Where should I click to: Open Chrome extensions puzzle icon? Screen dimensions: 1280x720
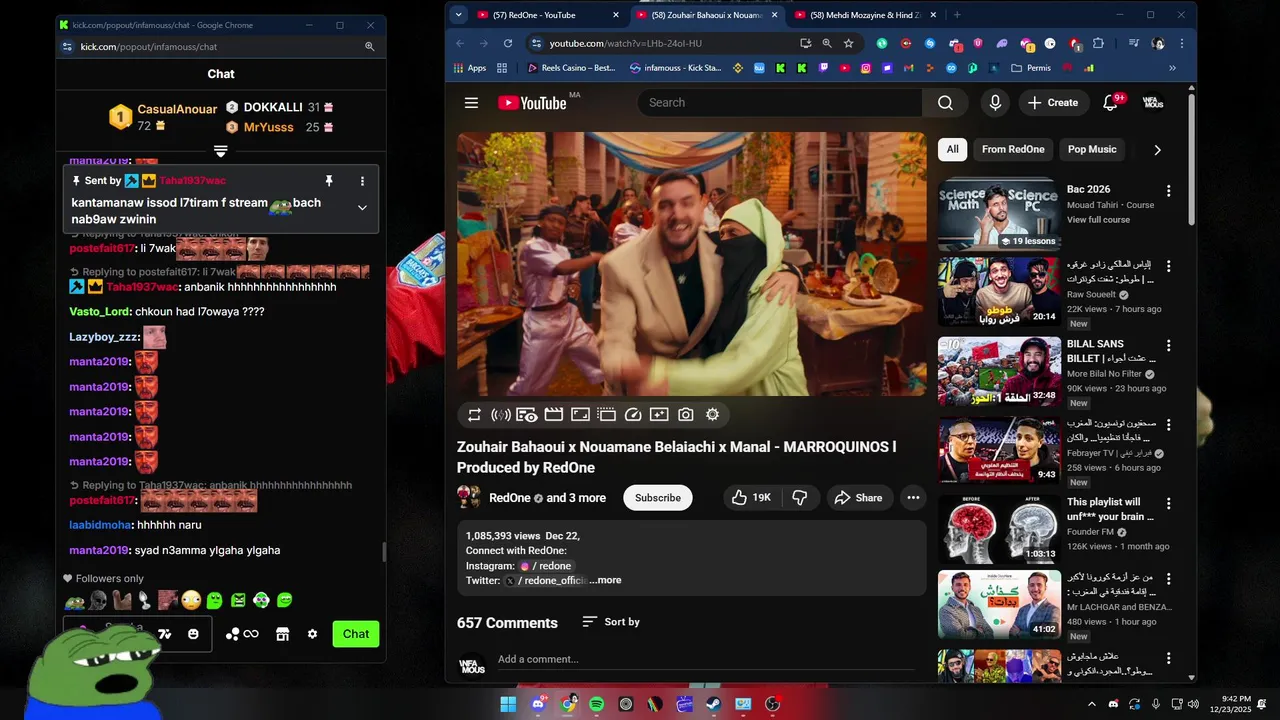click(x=1098, y=43)
